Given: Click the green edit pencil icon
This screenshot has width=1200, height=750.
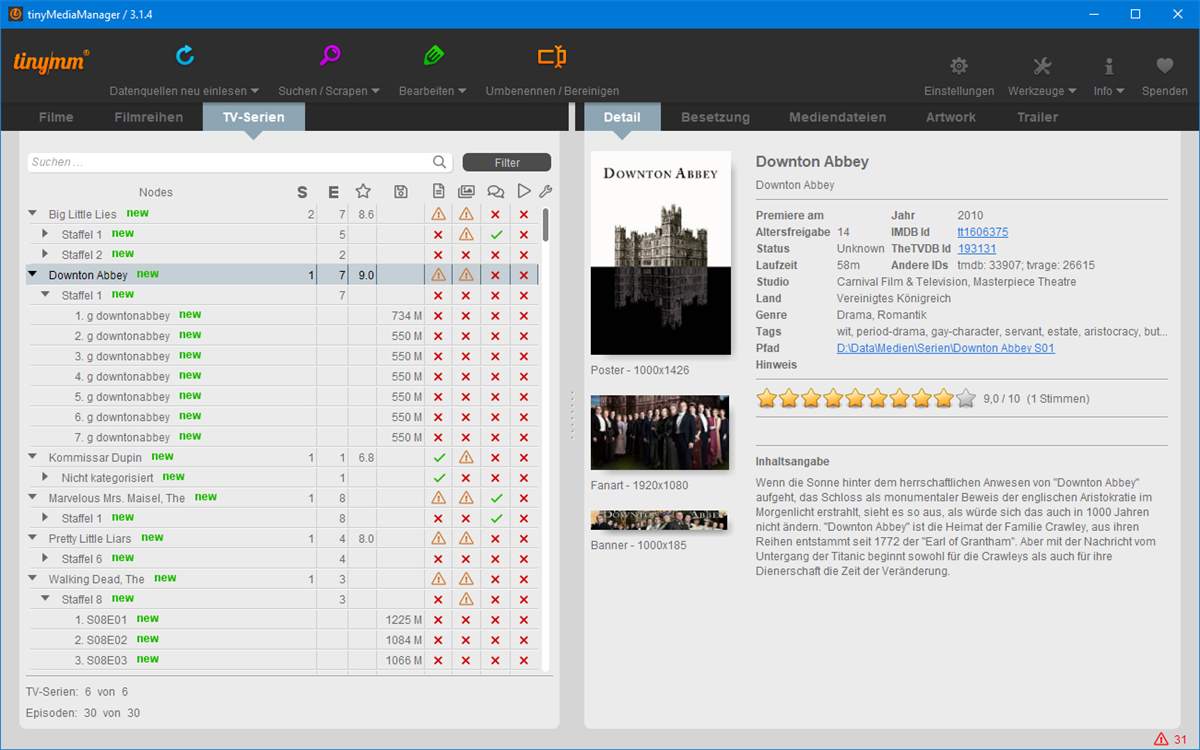Looking at the screenshot, I should (433, 55).
